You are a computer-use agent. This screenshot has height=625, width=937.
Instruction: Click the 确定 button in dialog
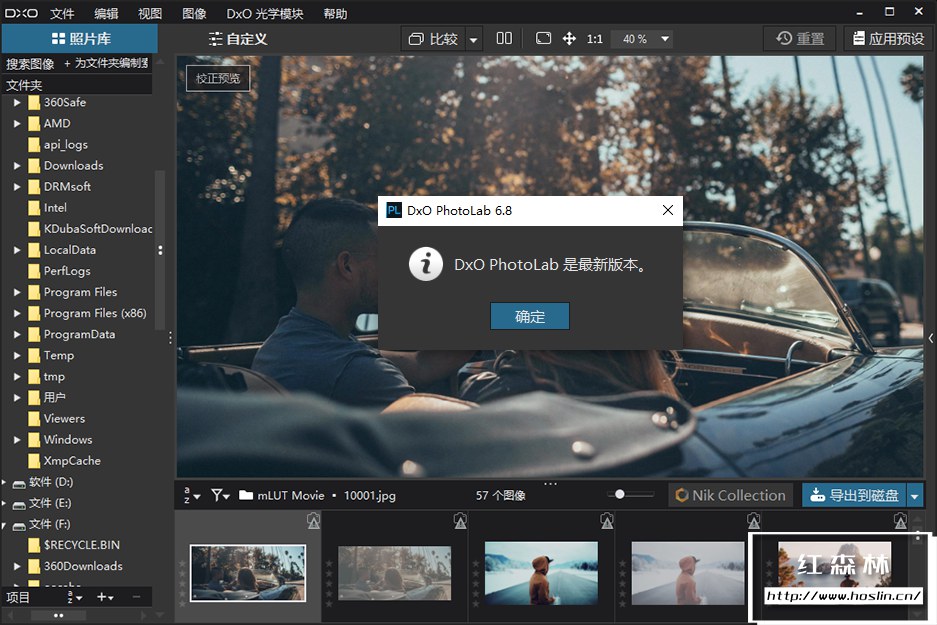pyautogui.click(x=529, y=316)
